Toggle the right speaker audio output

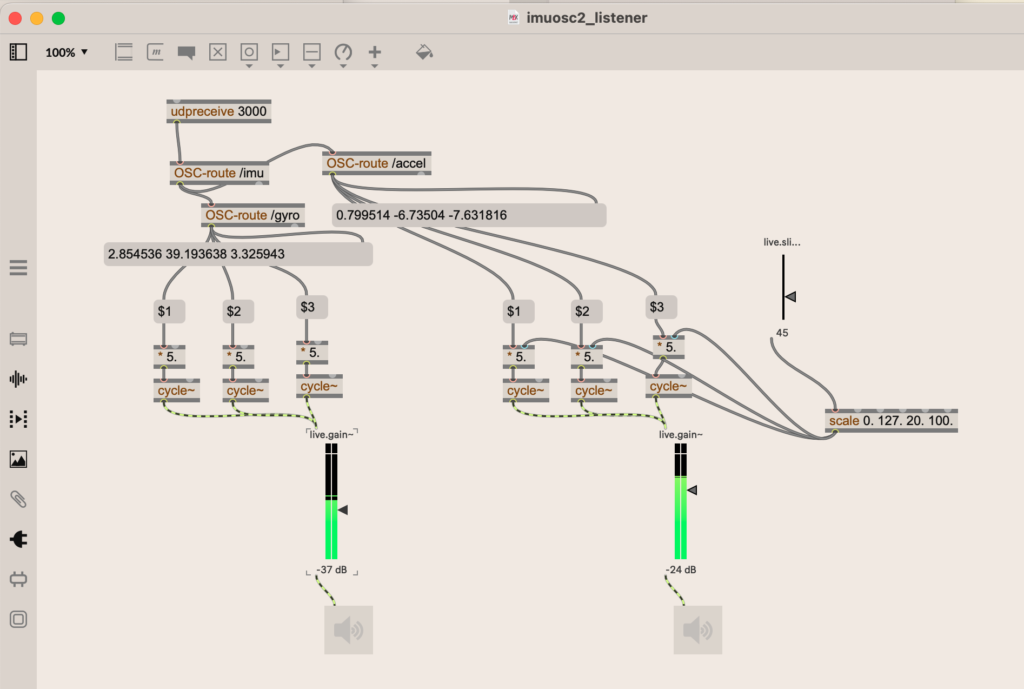click(x=698, y=630)
